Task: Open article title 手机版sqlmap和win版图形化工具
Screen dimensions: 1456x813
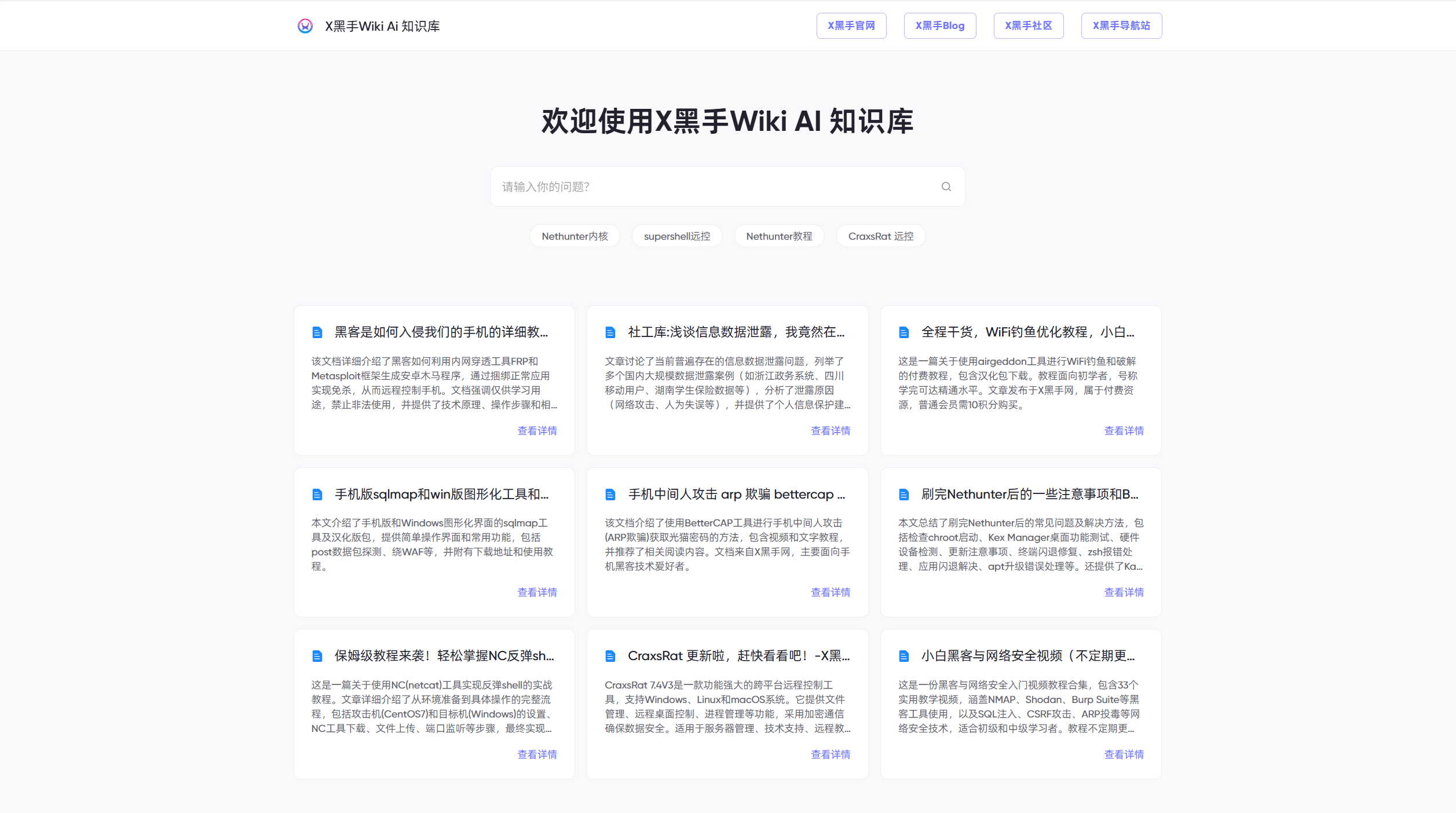Action: click(x=442, y=494)
